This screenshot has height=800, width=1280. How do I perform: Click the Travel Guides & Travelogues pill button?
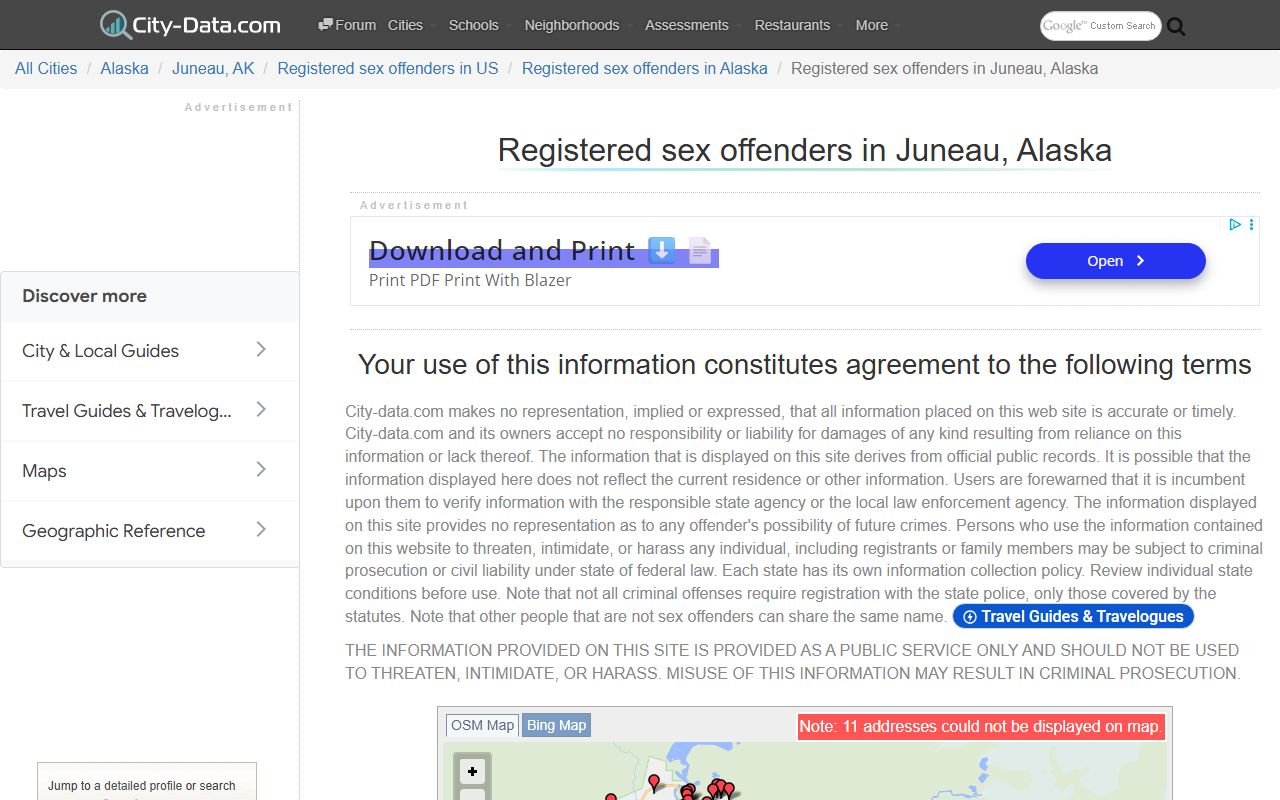1073,617
